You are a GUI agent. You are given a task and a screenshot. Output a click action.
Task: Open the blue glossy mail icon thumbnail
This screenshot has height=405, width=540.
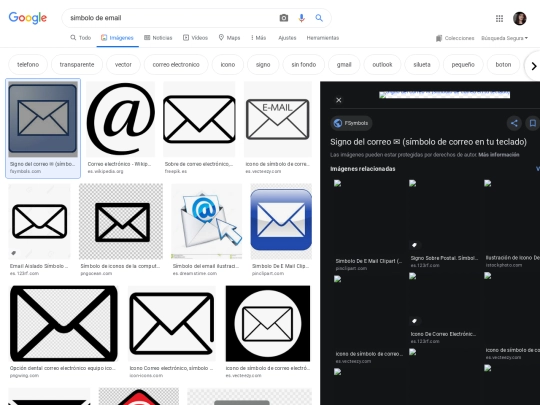click(x=281, y=221)
